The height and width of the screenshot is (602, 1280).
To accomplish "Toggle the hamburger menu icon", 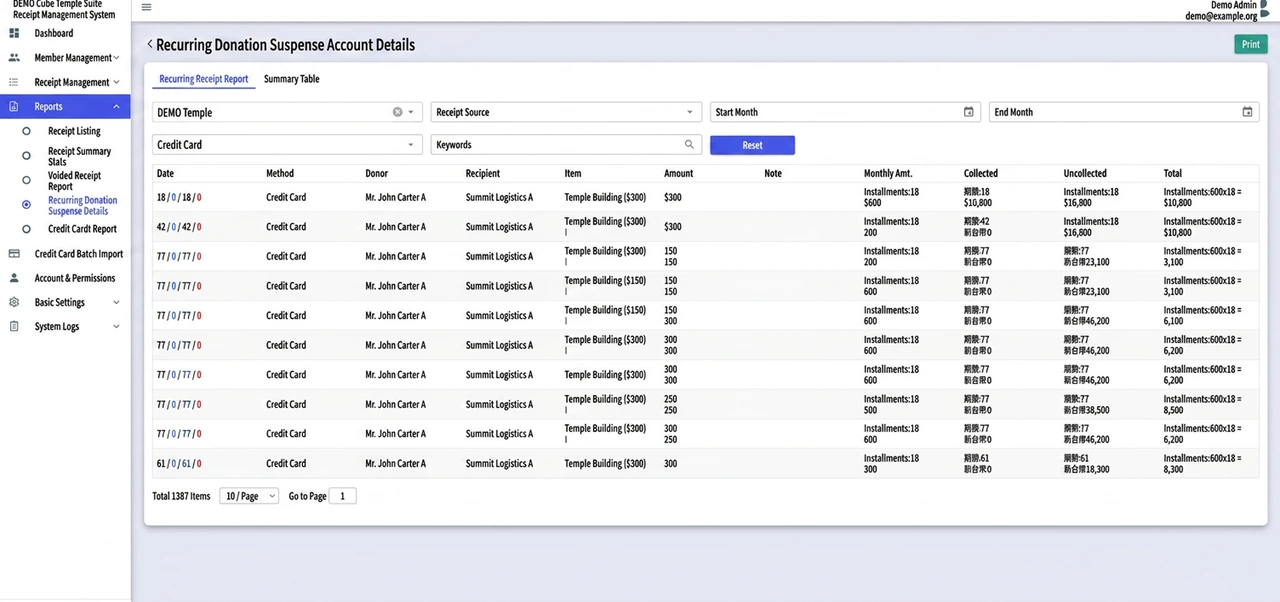I will tap(146, 7).
